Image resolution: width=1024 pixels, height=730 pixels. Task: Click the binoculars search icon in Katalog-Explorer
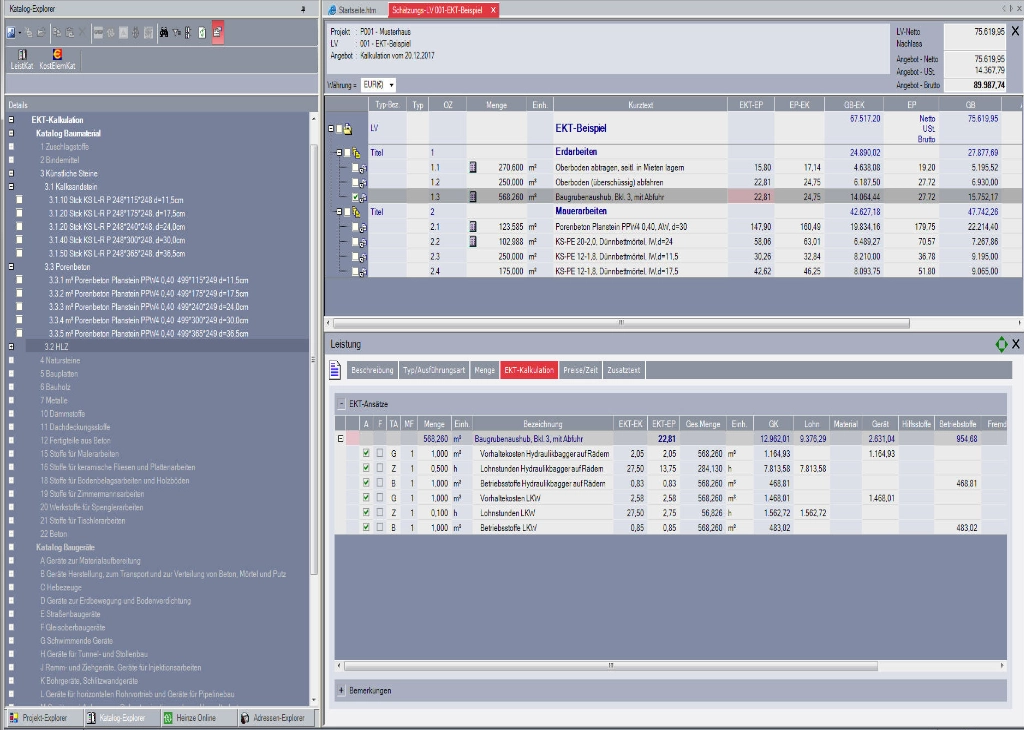163,32
